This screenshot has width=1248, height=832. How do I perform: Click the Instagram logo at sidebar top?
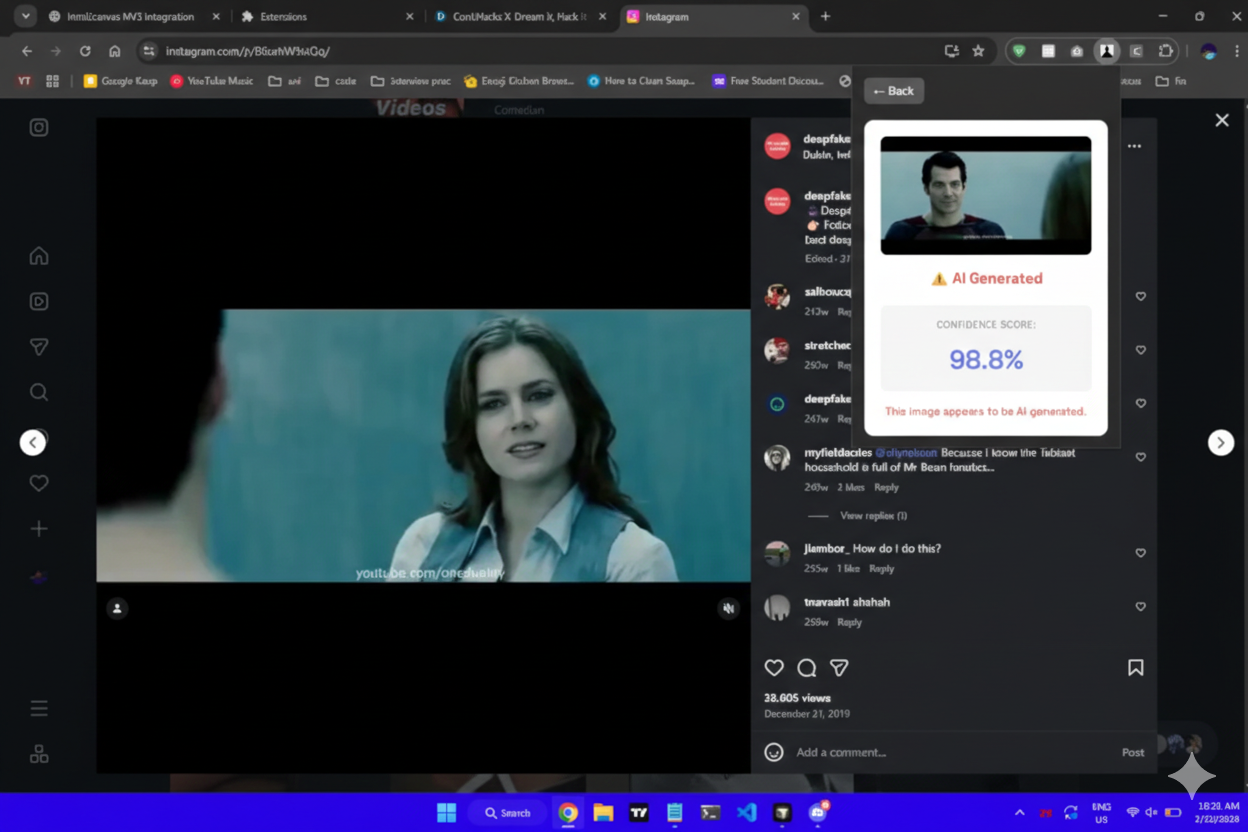click(x=39, y=127)
